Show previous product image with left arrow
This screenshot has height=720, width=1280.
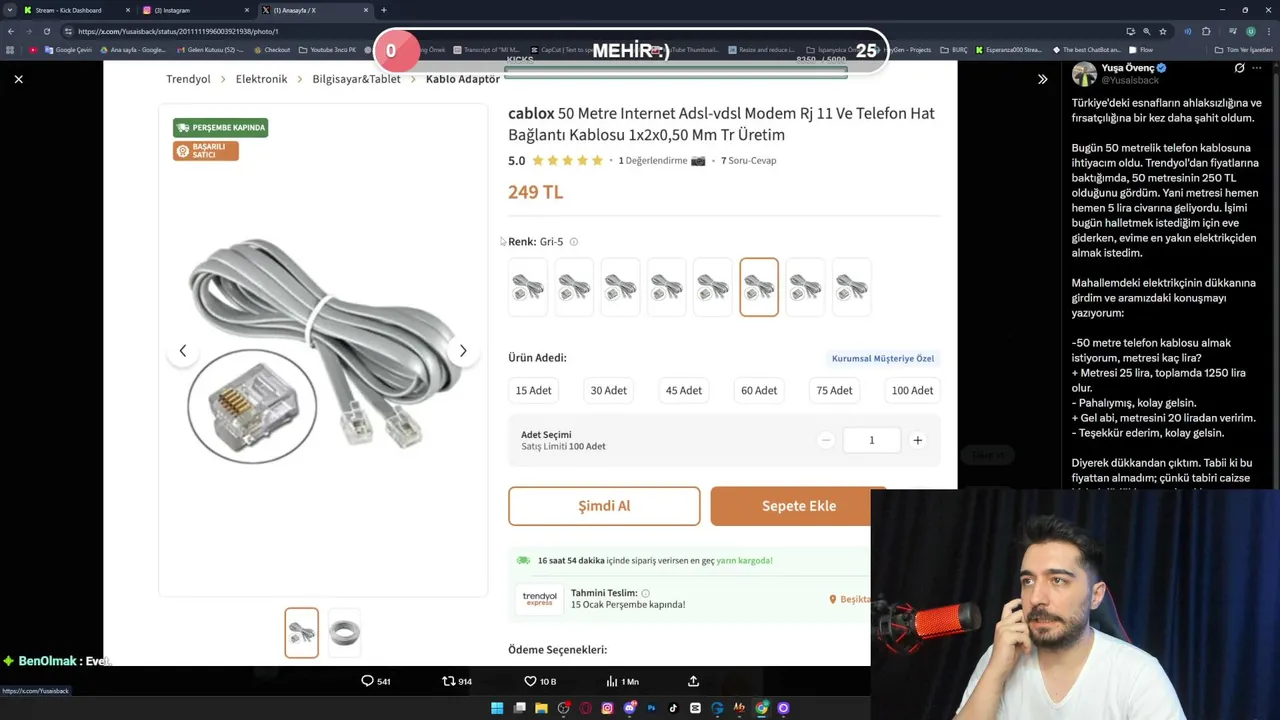point(182,351)
